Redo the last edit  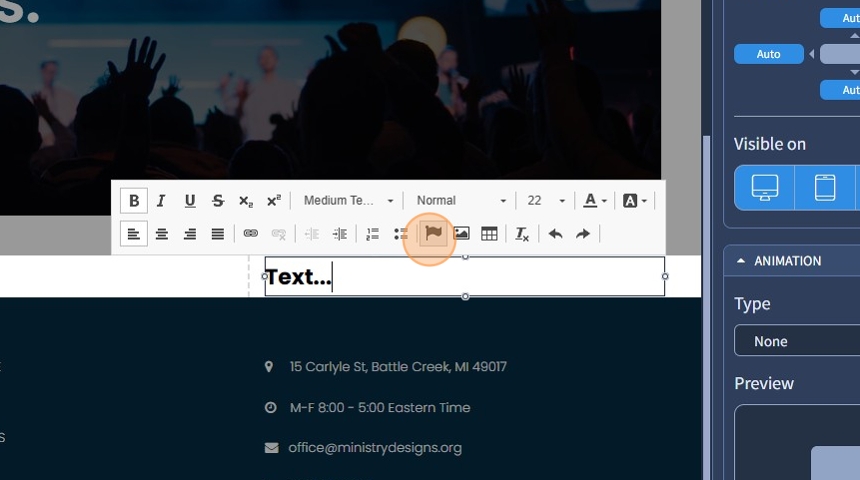583,234
